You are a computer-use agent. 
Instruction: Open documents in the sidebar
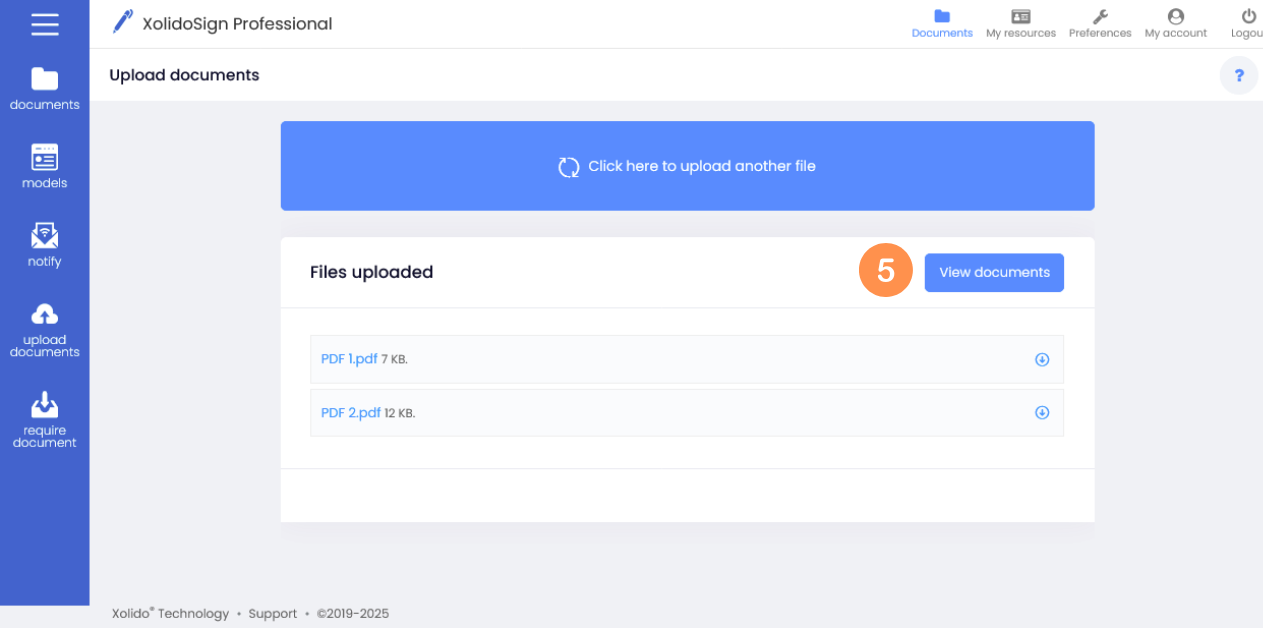[x=44, y=89]
